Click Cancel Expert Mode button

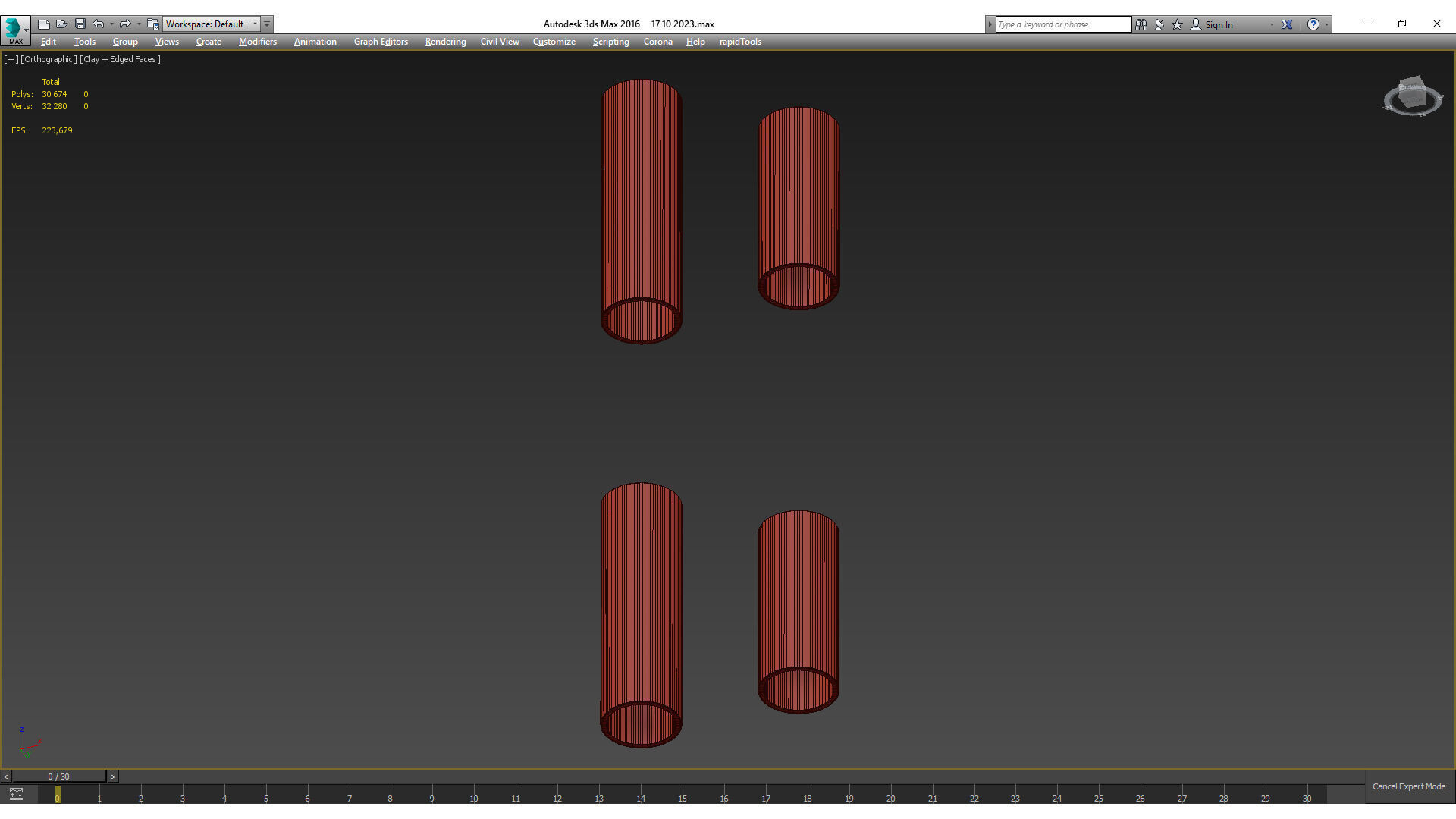coord(1409,786)
